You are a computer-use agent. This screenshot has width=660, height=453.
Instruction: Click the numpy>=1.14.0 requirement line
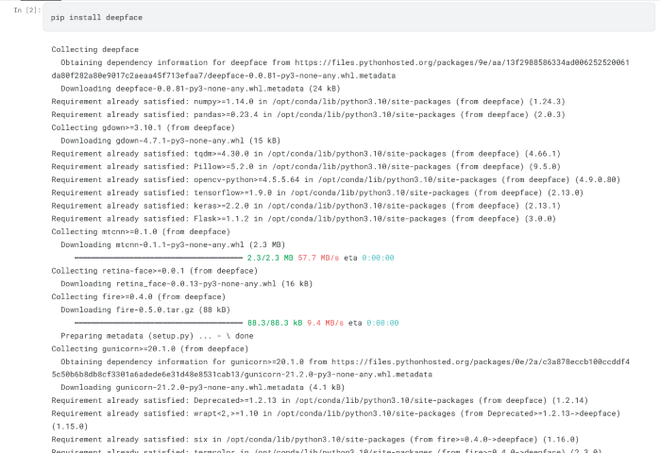coord(308,101)
